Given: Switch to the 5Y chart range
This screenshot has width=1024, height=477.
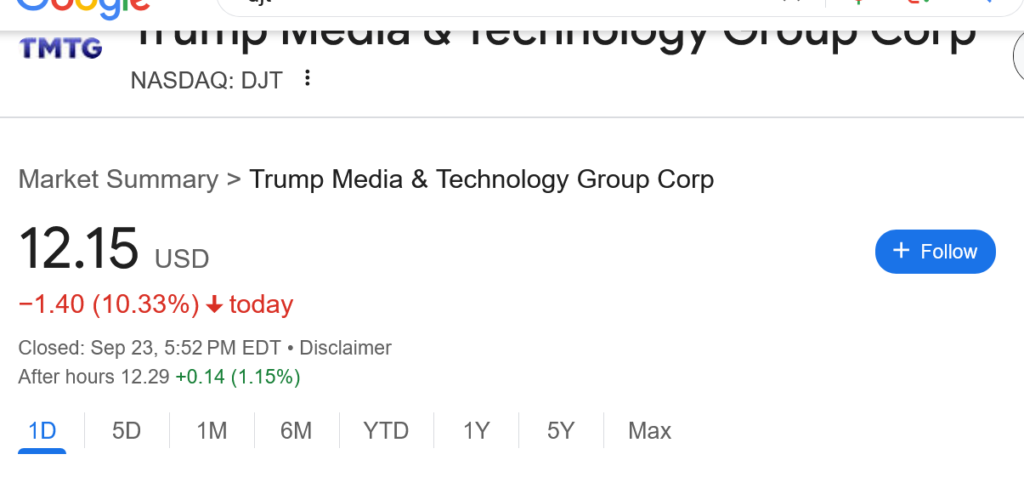Looking at the screenshot, I should [561, 431].
